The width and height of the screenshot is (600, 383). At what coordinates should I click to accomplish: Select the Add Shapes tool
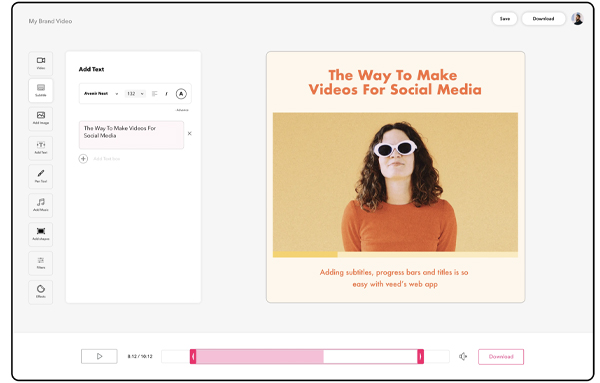click(x=41, y=234)
